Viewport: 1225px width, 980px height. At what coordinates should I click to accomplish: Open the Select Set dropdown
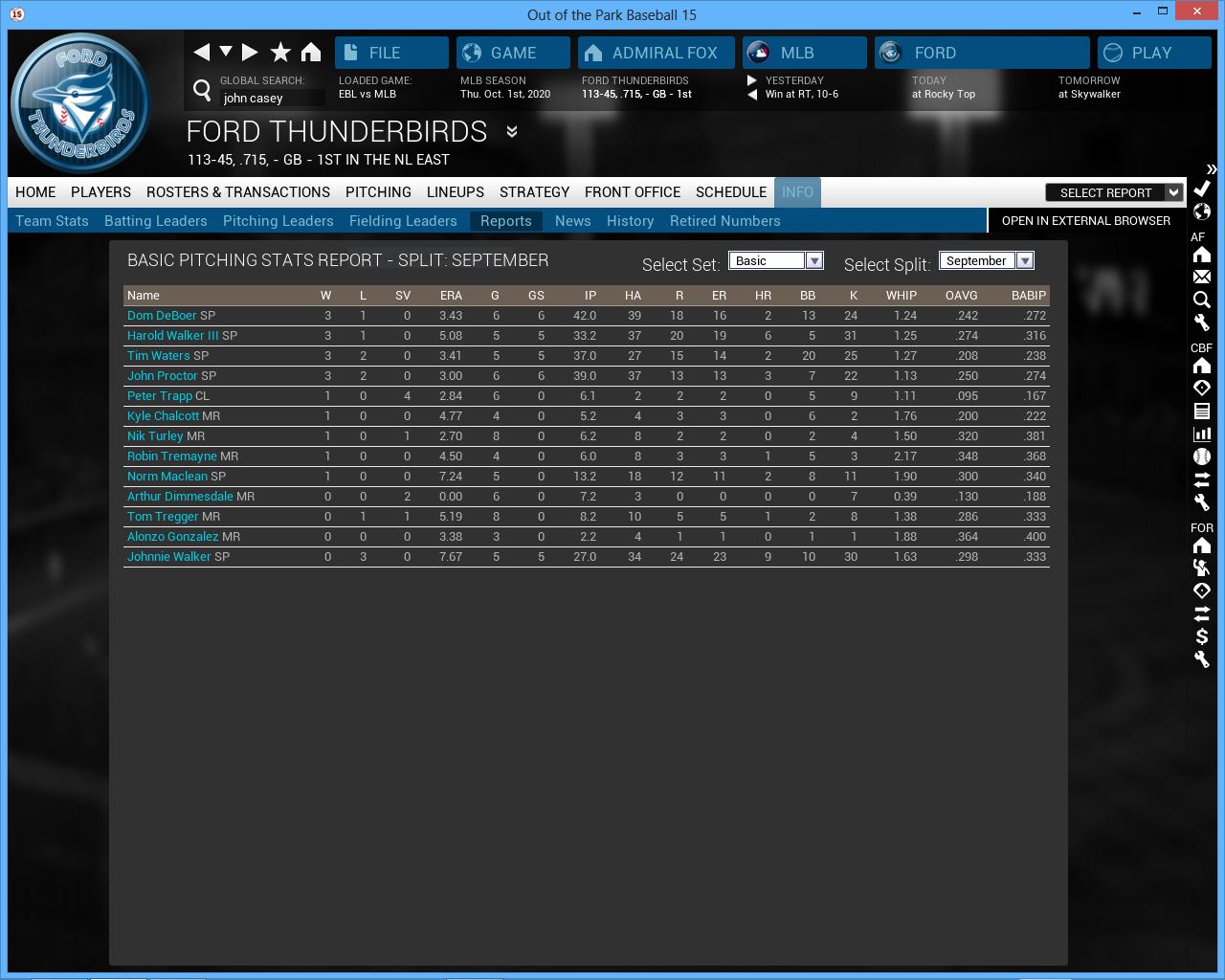point(814,261)
